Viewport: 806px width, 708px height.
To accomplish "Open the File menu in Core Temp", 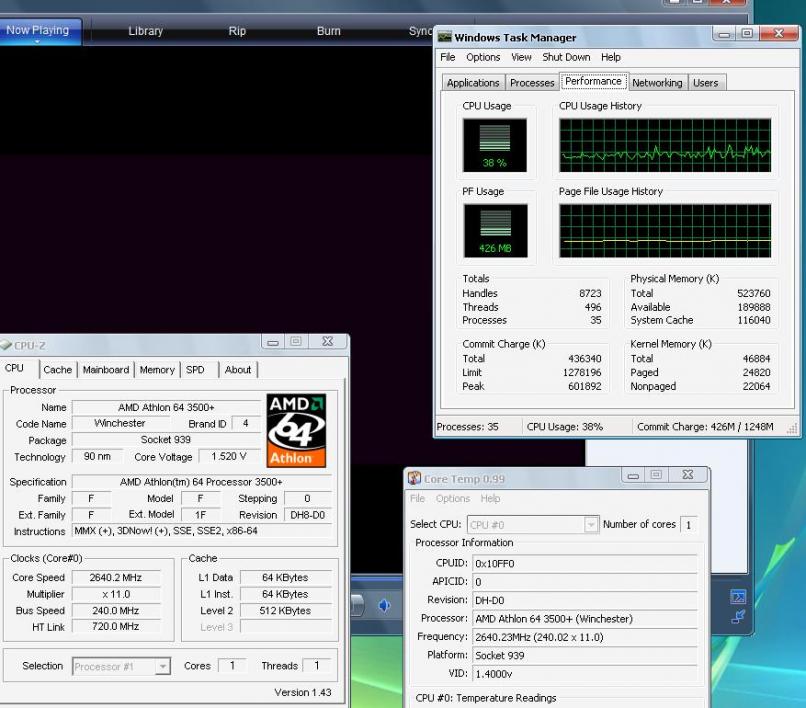I will [417, 498].
